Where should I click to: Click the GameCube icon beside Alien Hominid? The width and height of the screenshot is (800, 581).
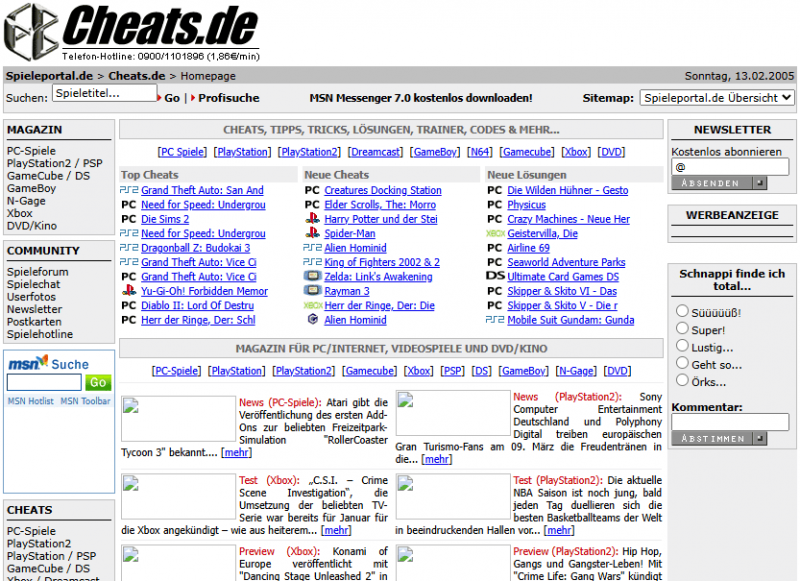click(x=313, y=321)
